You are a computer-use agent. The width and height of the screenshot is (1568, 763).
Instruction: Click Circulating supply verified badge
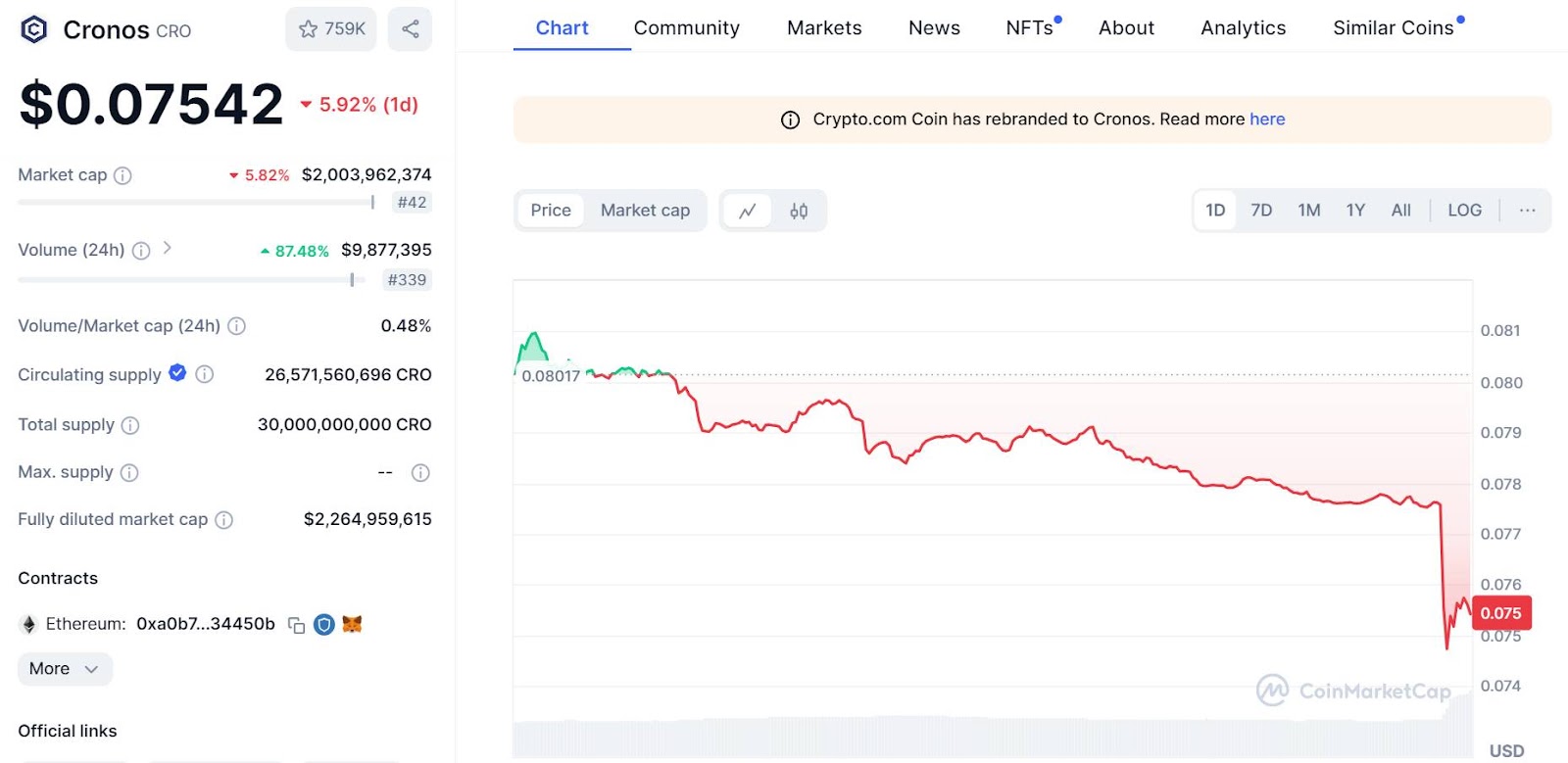coord(177,372)
